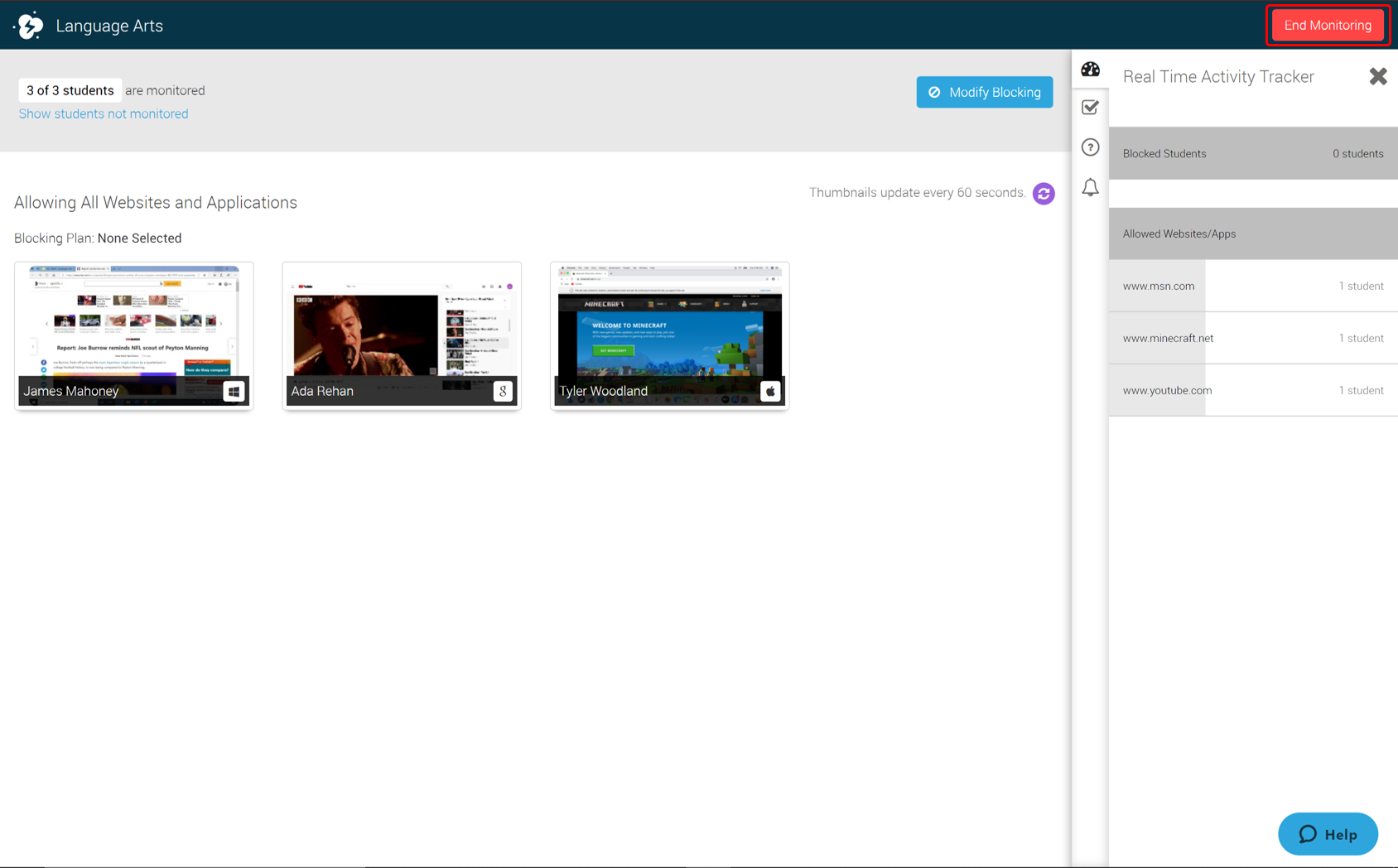Open the question mark help icon
The height and width of the screenshot is (868, 1398).
[1090, 147]
